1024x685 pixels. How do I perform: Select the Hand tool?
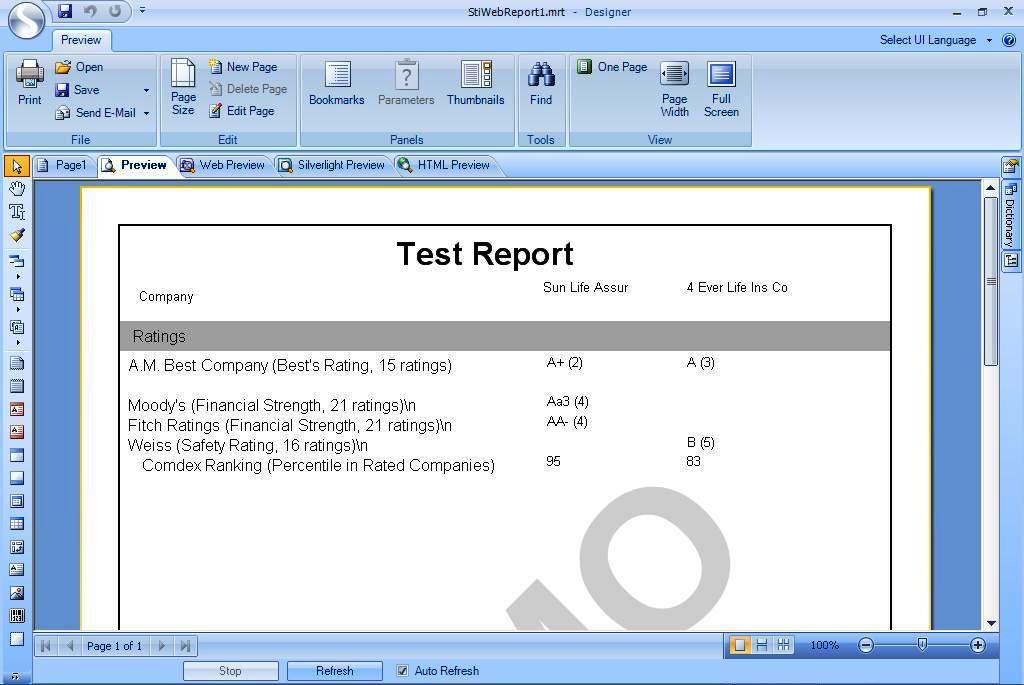pyautogui.click(x=17, y=189)
